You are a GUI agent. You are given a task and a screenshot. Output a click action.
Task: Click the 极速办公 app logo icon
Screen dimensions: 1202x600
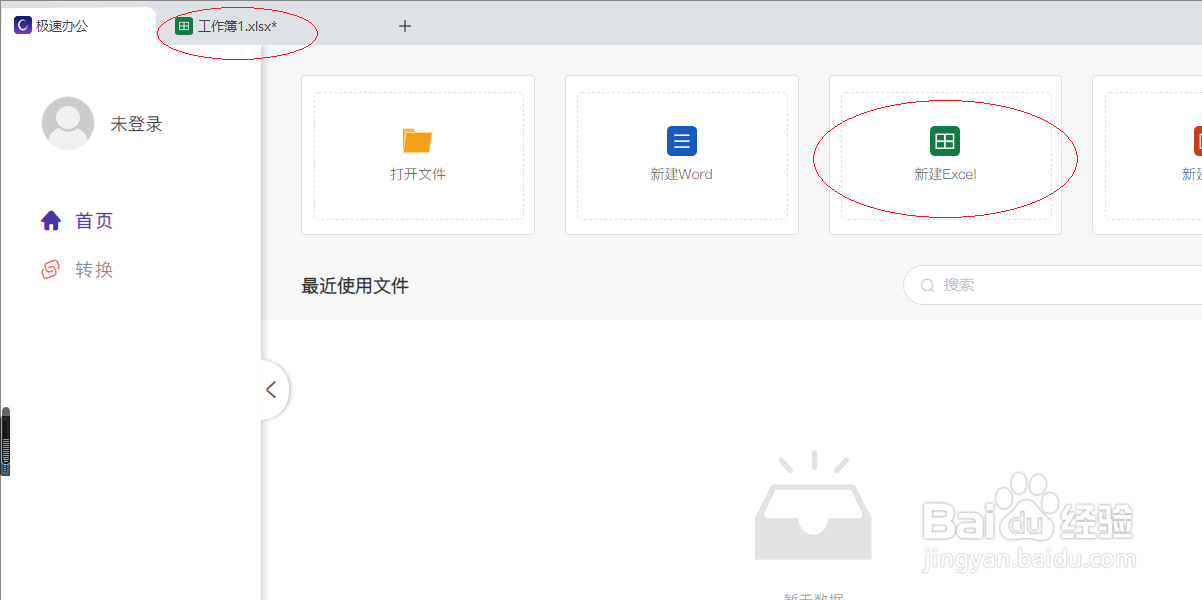22,25
